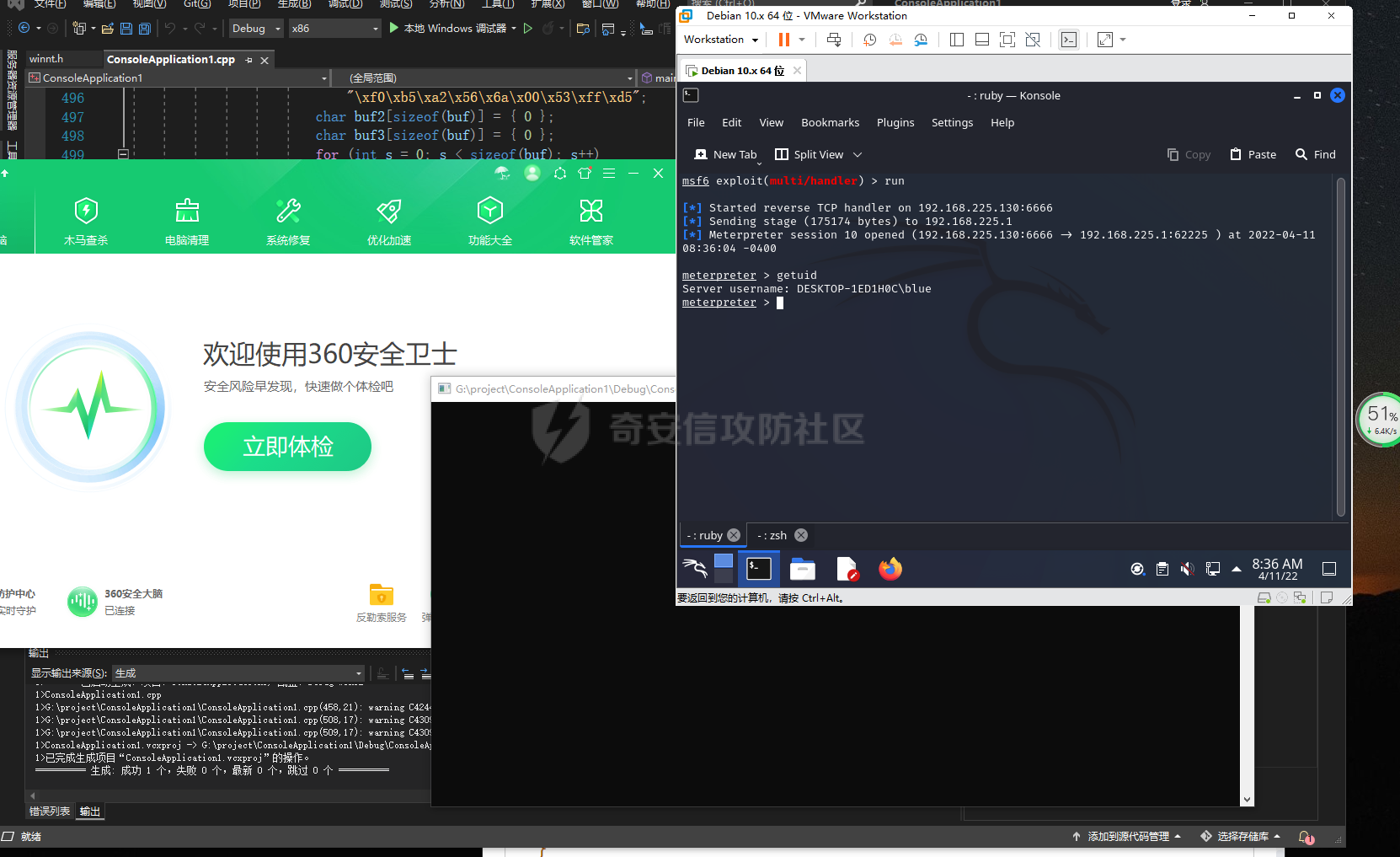Screen dimensions: 1400x857
Task: Open 电脑清理 cleanup in 360
Action: point(187,221)
